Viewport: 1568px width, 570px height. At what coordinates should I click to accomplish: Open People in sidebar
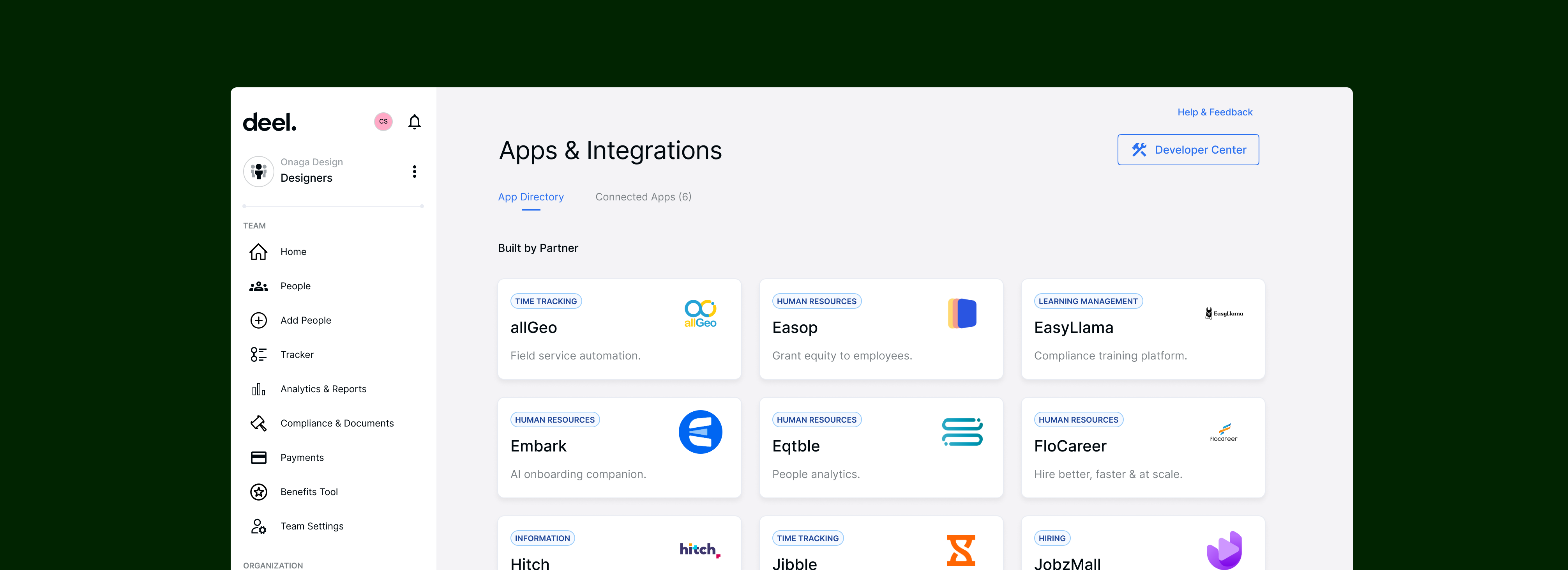coord(295,286)
